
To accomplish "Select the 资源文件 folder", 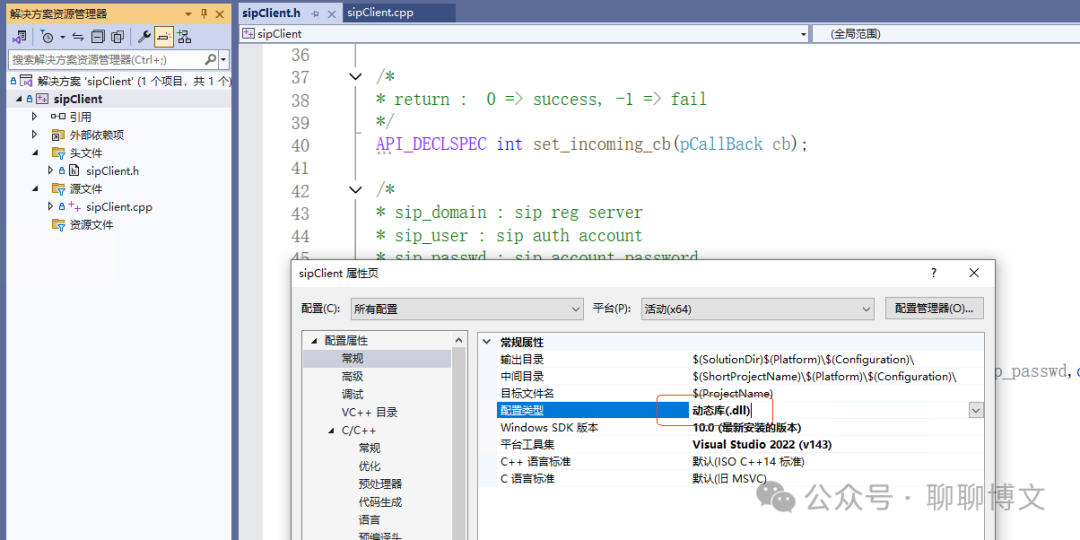I will click(x=92, y=225).
